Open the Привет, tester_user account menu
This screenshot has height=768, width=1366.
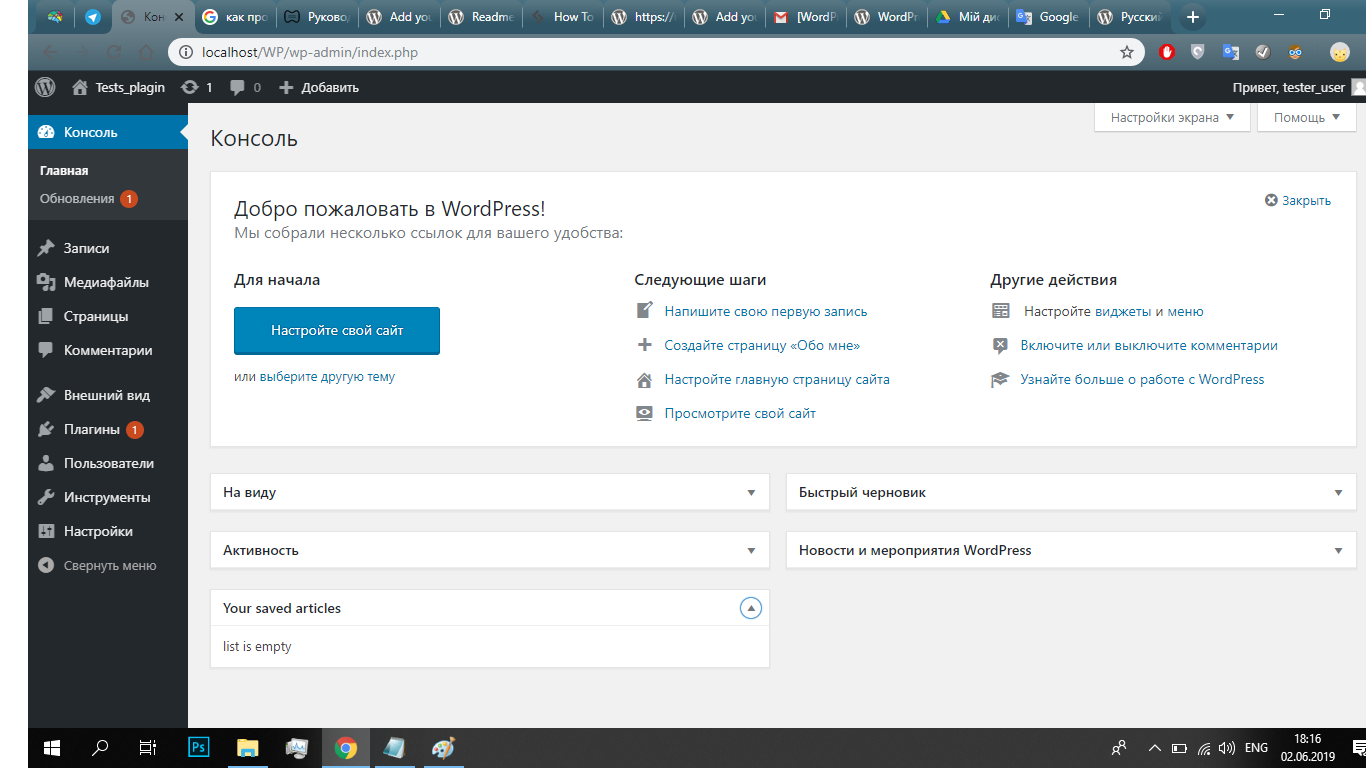tap(1298, 87)
